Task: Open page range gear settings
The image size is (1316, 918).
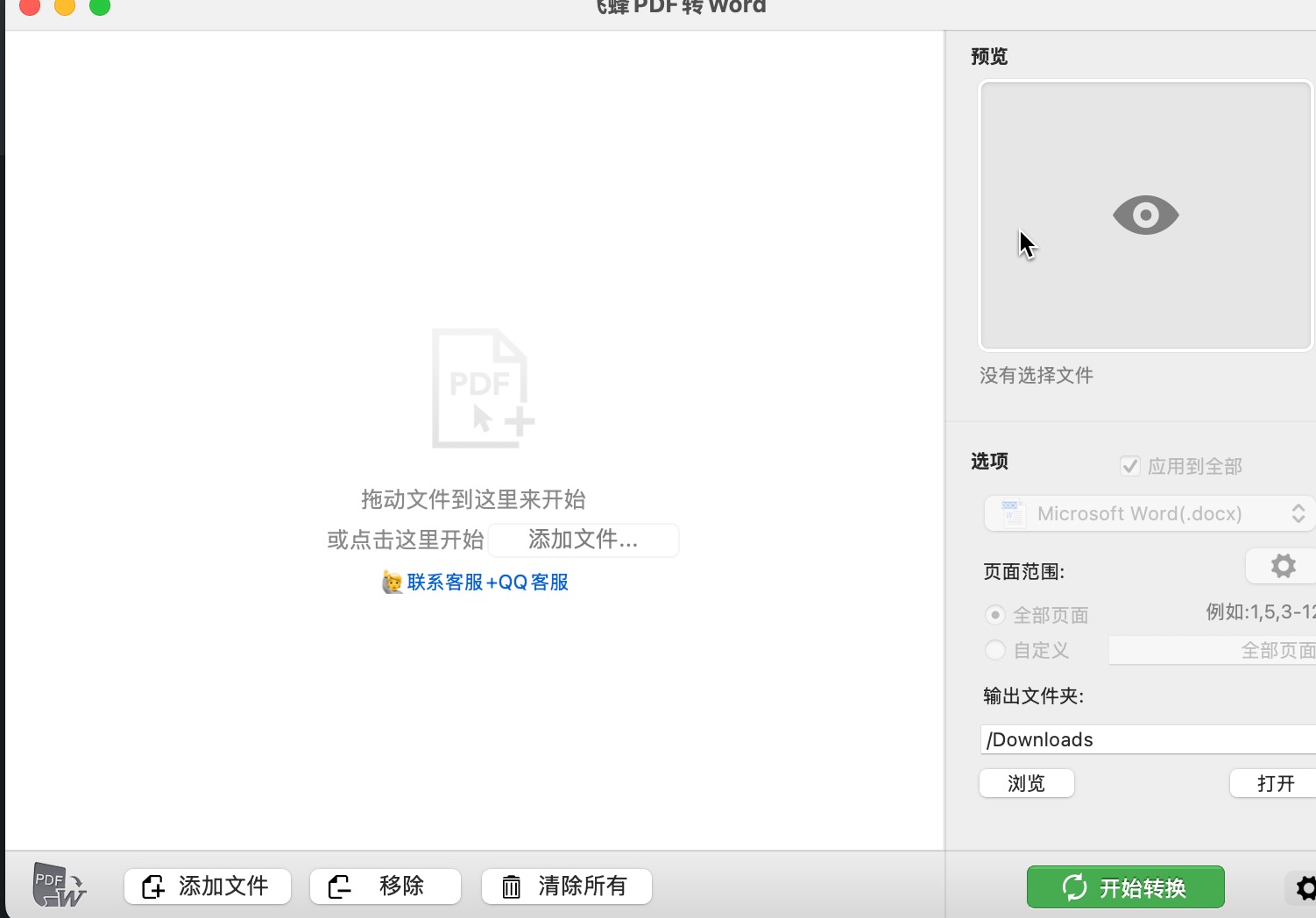Action: (x=1282, y=566)
